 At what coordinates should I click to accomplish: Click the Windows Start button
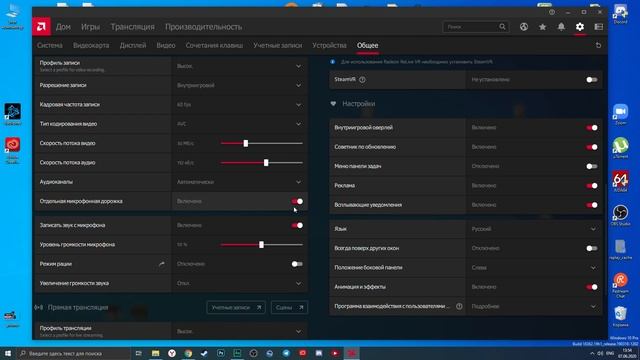click(7, 353)
